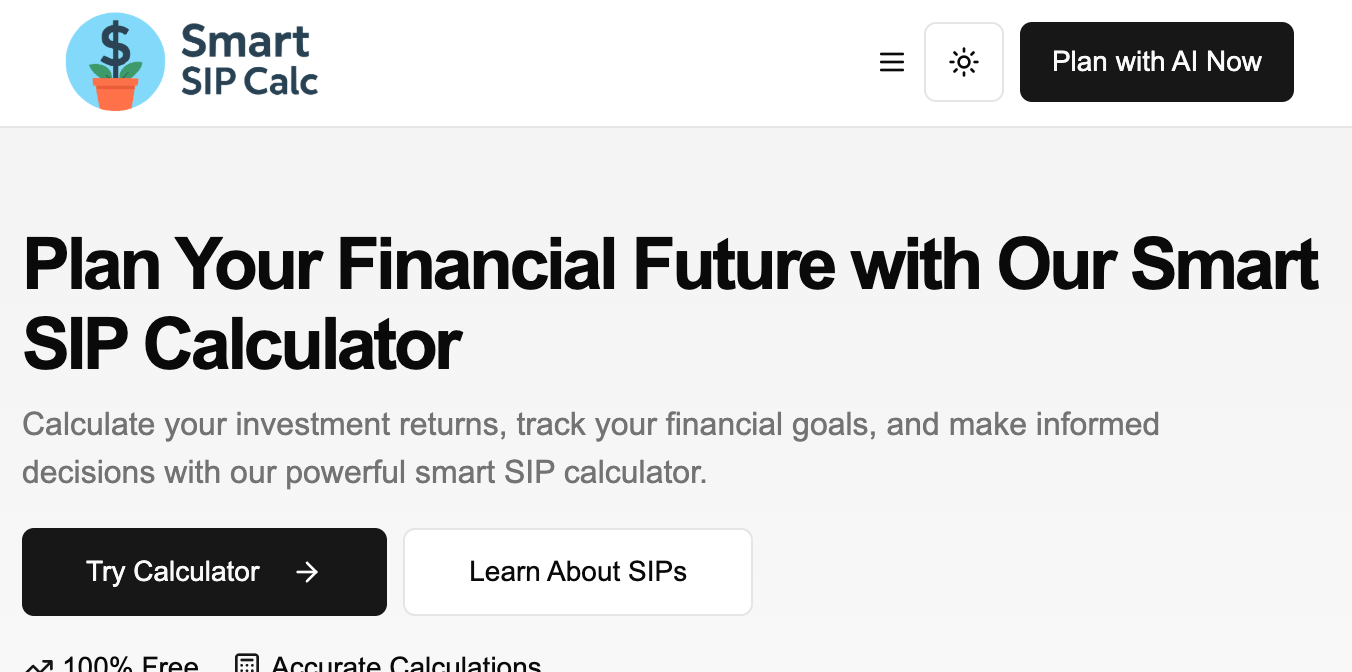Click the calculator icon beside Accurate Calculations

pos(246,665)
